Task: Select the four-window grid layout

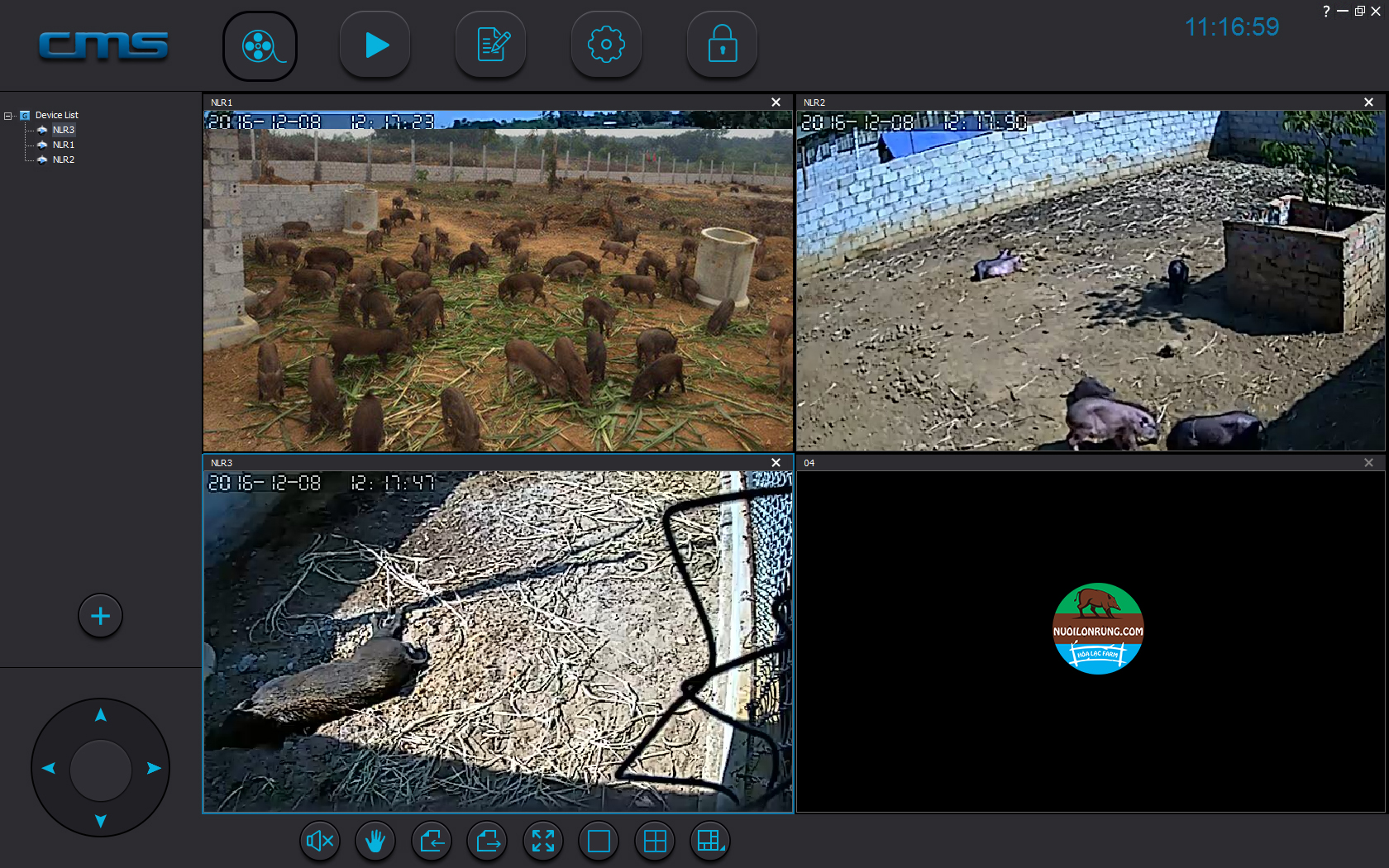Action: [655, 842]
